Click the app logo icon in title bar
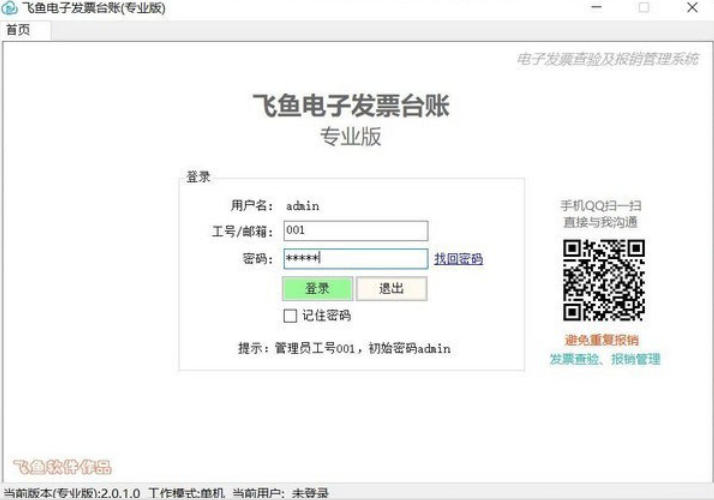Image resolution: width=714 pixels, height=500 pixels. 9,8
